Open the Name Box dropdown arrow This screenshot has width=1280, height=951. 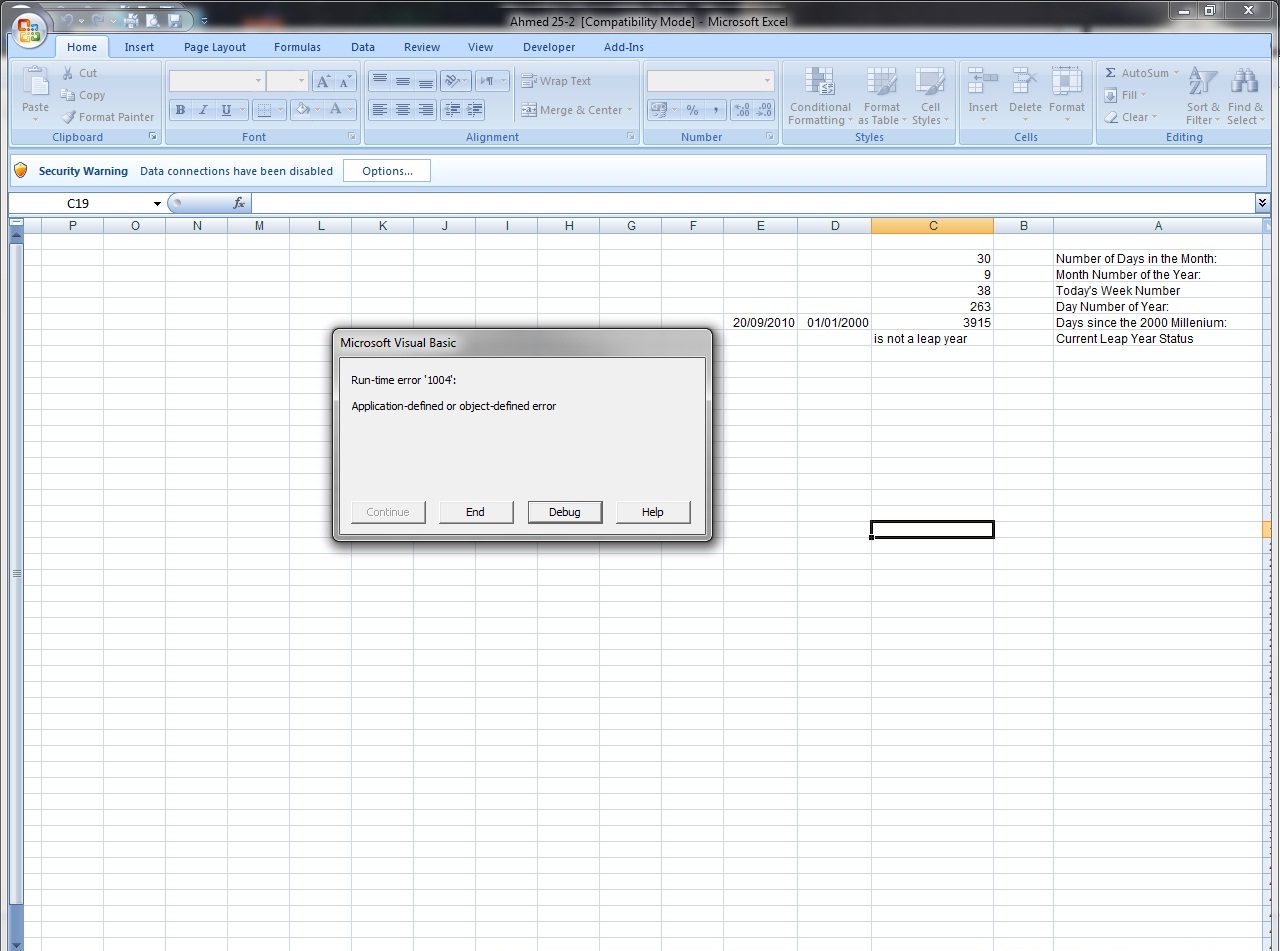tap(157, 203)
